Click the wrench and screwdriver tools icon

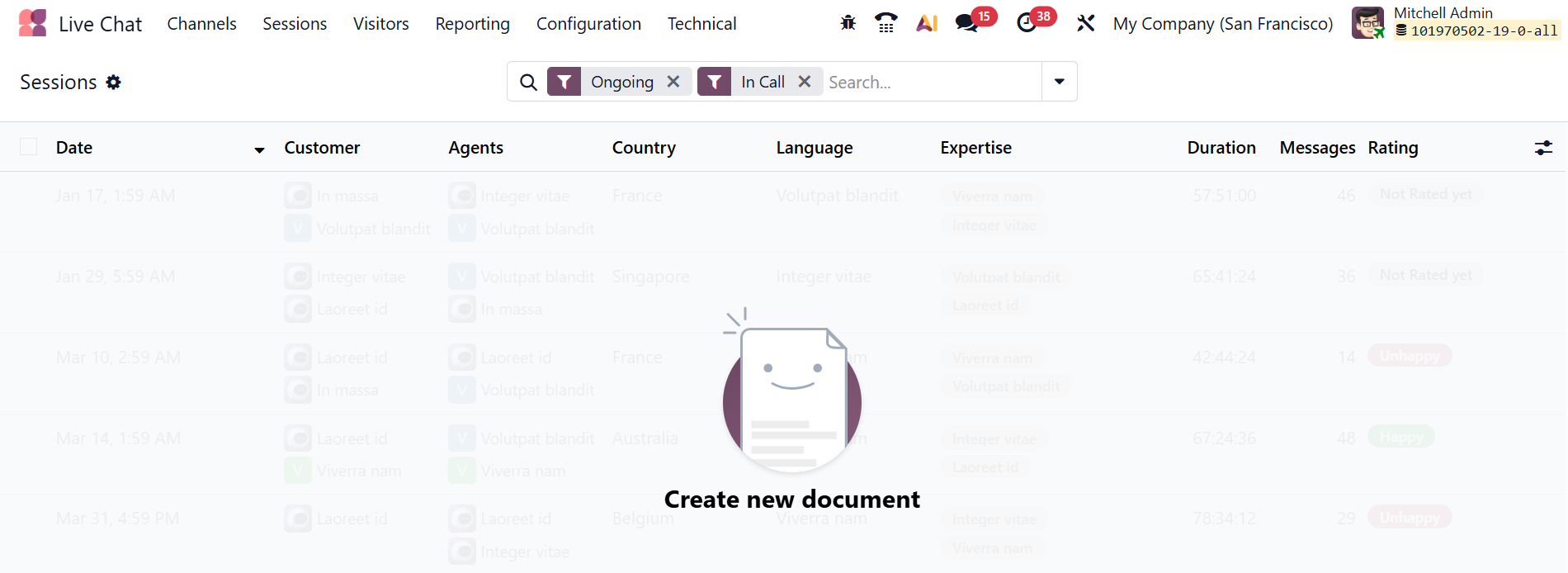(1085, 23)
